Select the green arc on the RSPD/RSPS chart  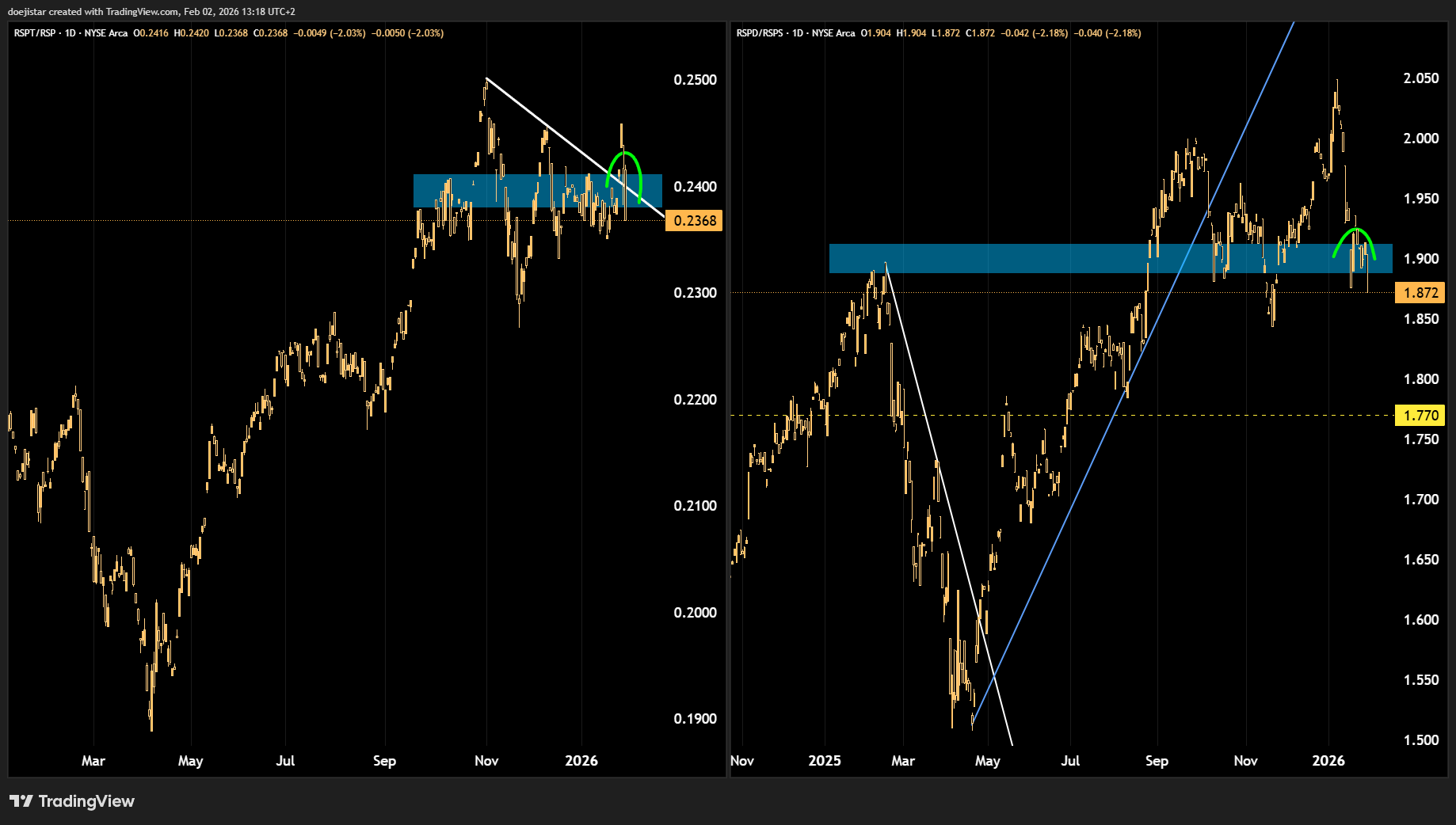click(x=1355, y=230)
